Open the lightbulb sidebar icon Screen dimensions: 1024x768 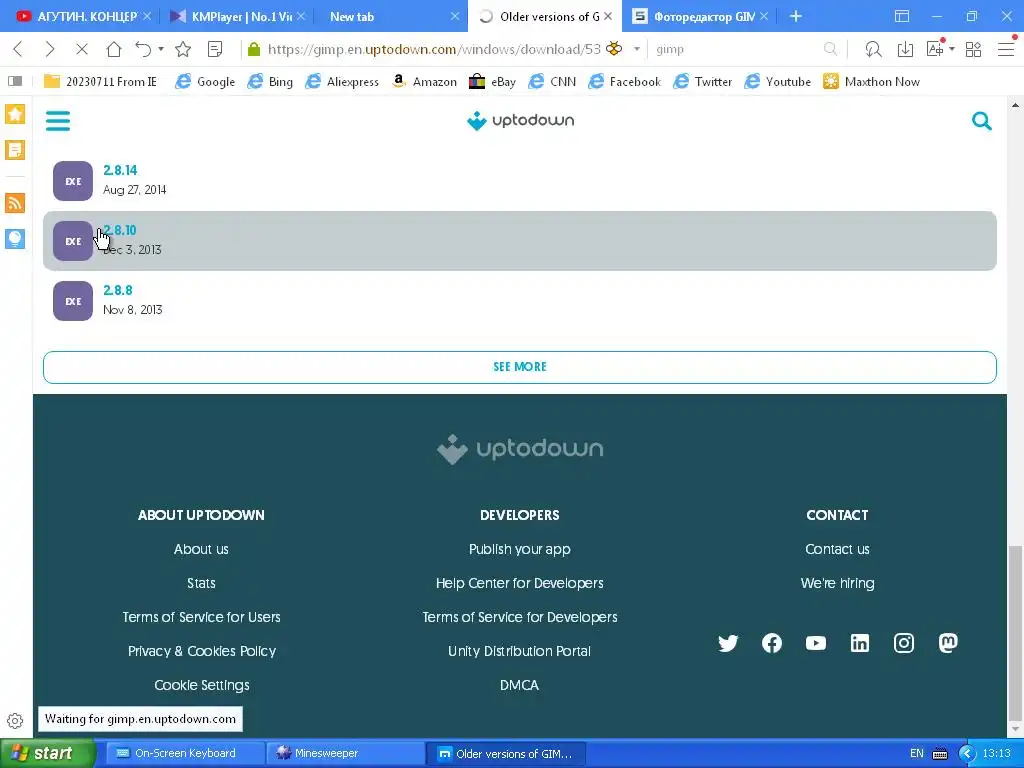point(15,239)
